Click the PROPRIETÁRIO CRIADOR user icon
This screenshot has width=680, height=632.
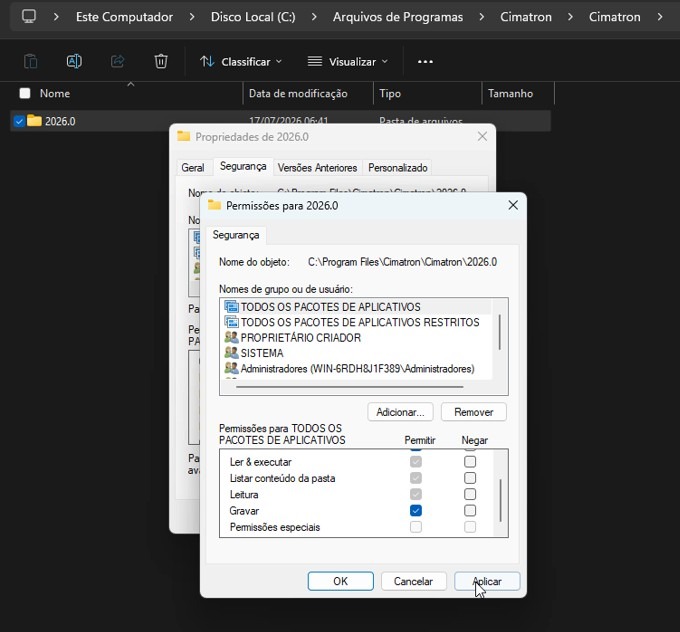coord(232,337)
